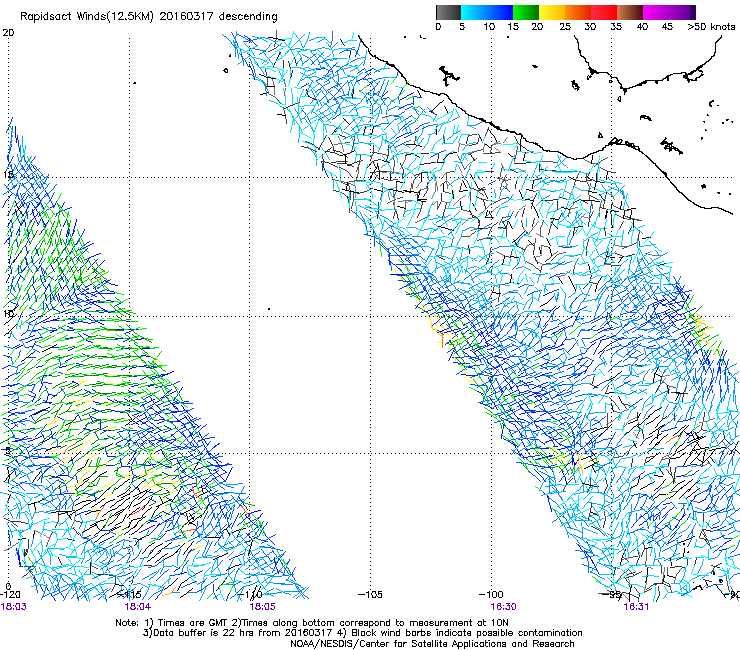Click the purple time label '18:04'

[x=138, y=607]
